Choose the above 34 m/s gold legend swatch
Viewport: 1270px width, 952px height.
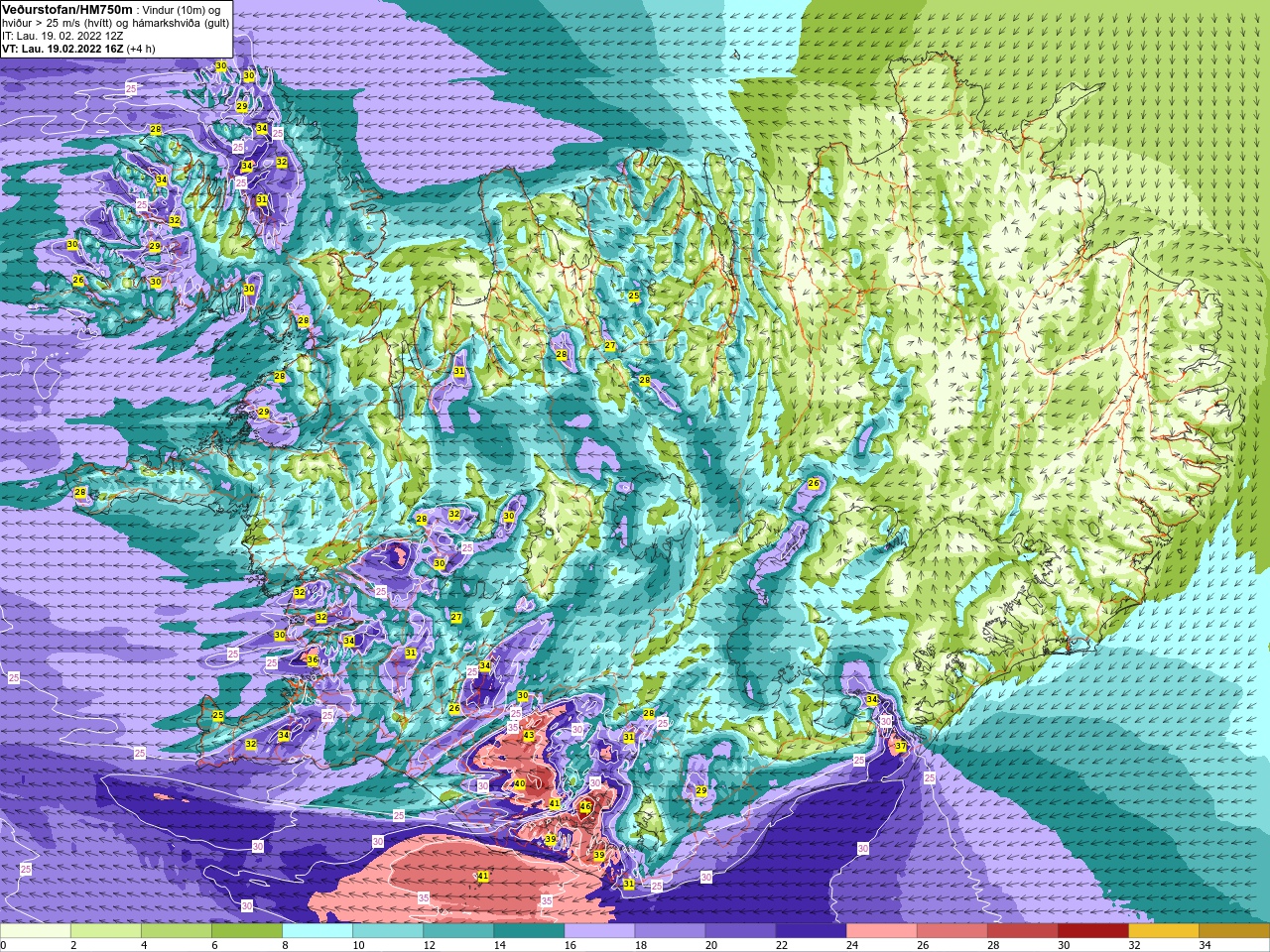pyautogui.click(x=1233, y=931)
